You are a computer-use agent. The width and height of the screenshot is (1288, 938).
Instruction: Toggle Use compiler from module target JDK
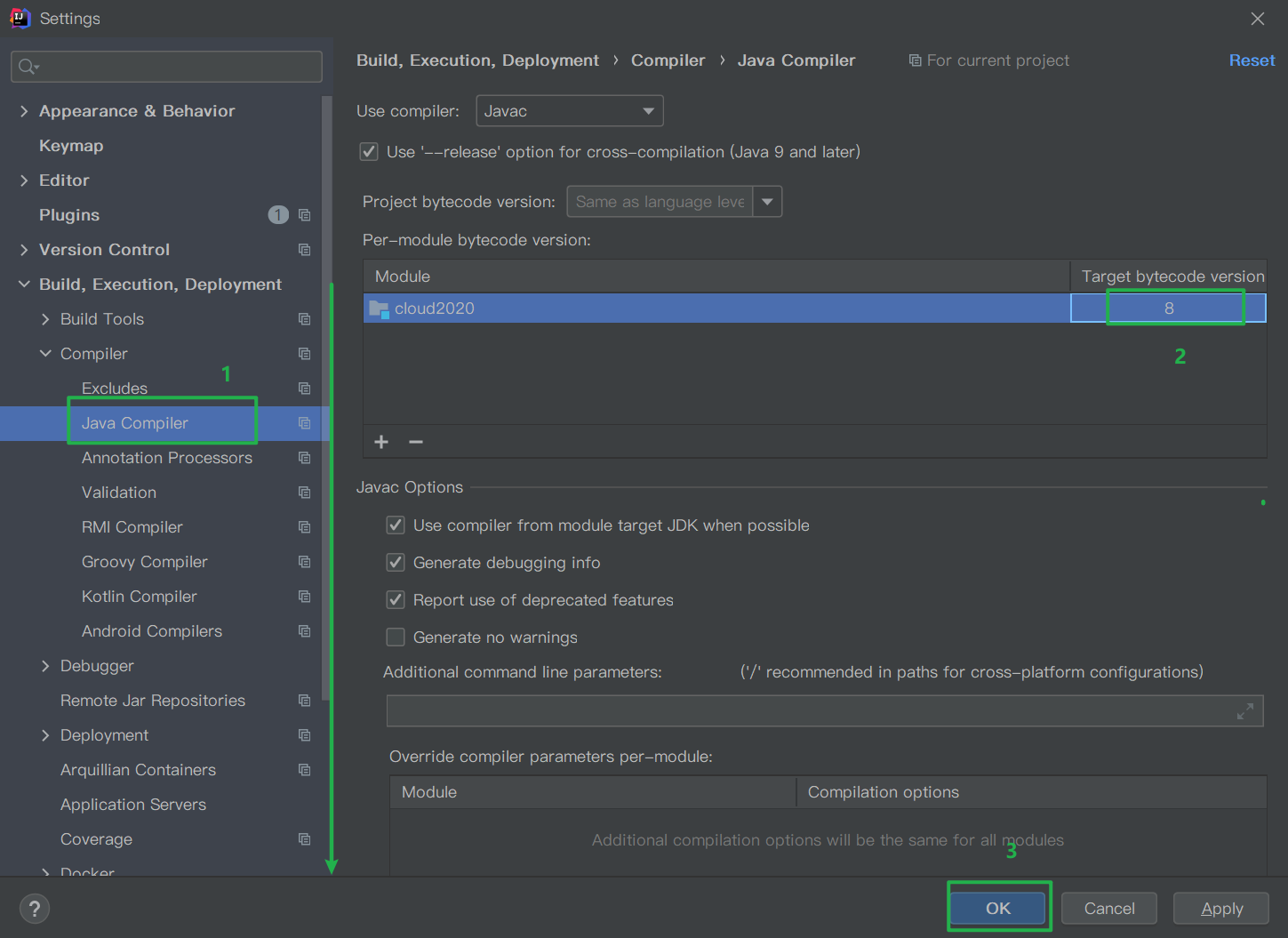point(396,525)
